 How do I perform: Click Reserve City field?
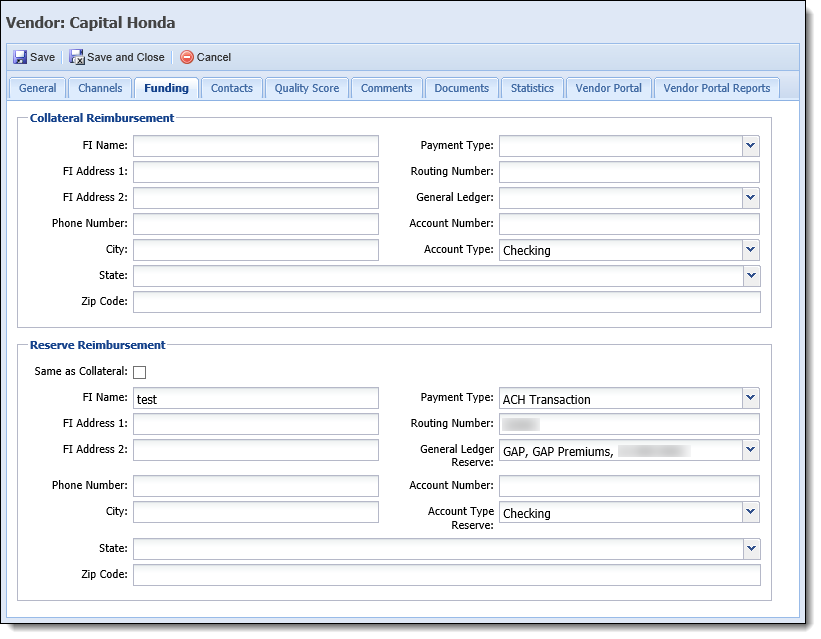point(256,512)
